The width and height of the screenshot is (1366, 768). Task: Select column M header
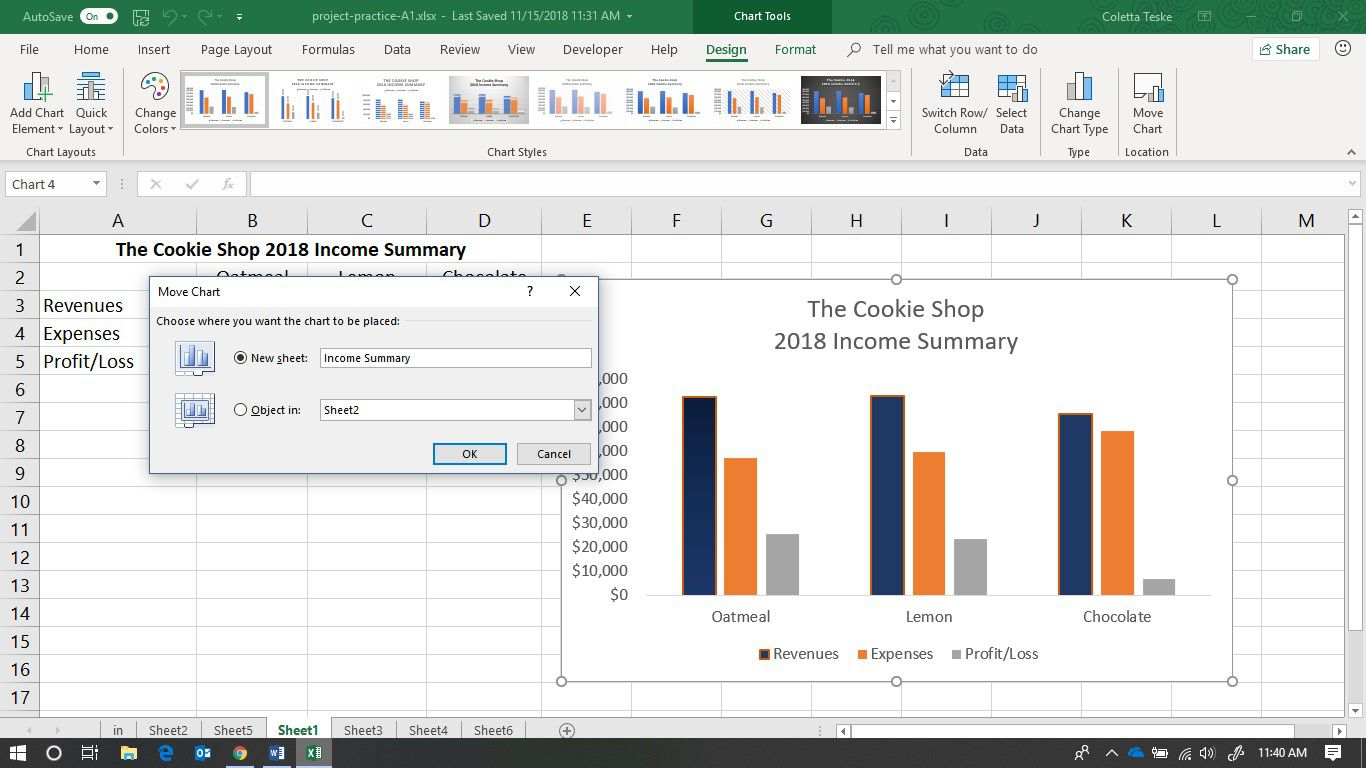(x=1306, y=221)
